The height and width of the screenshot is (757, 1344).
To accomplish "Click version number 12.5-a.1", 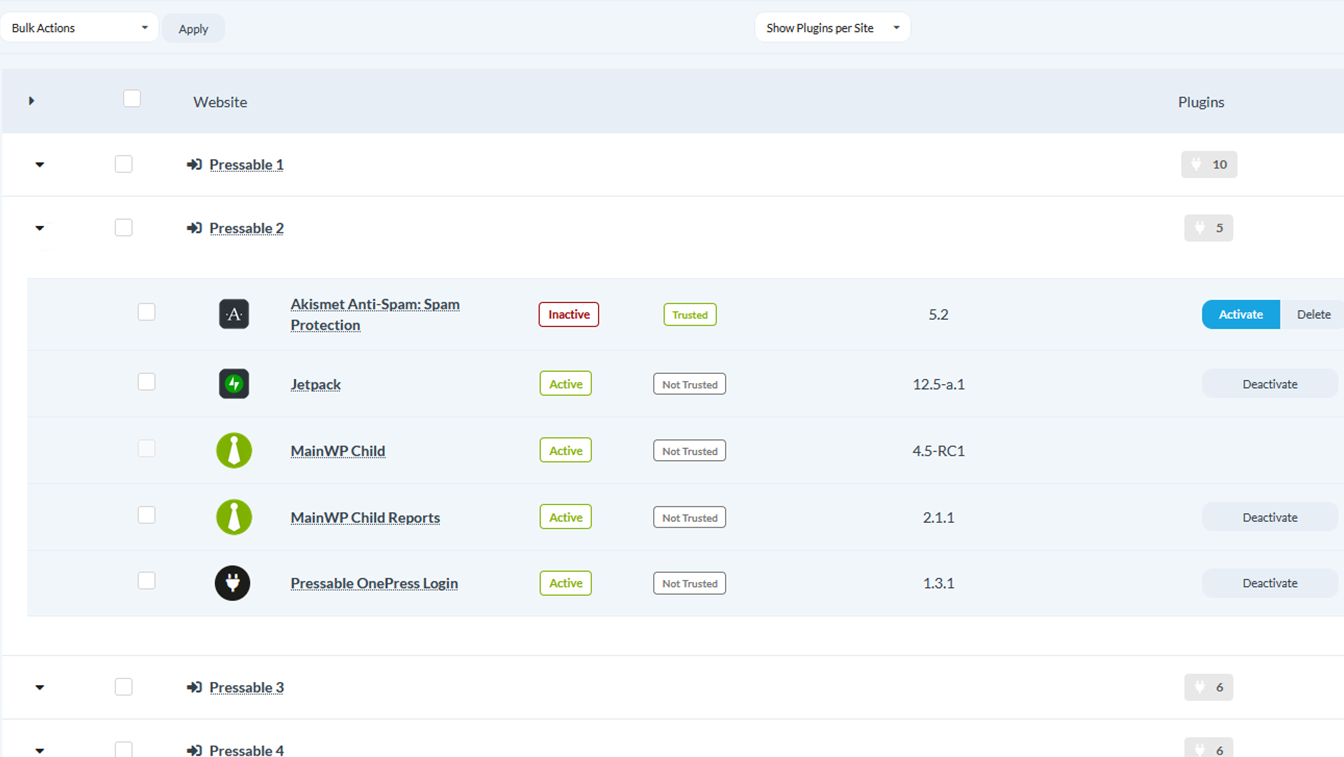I will 938,384.
